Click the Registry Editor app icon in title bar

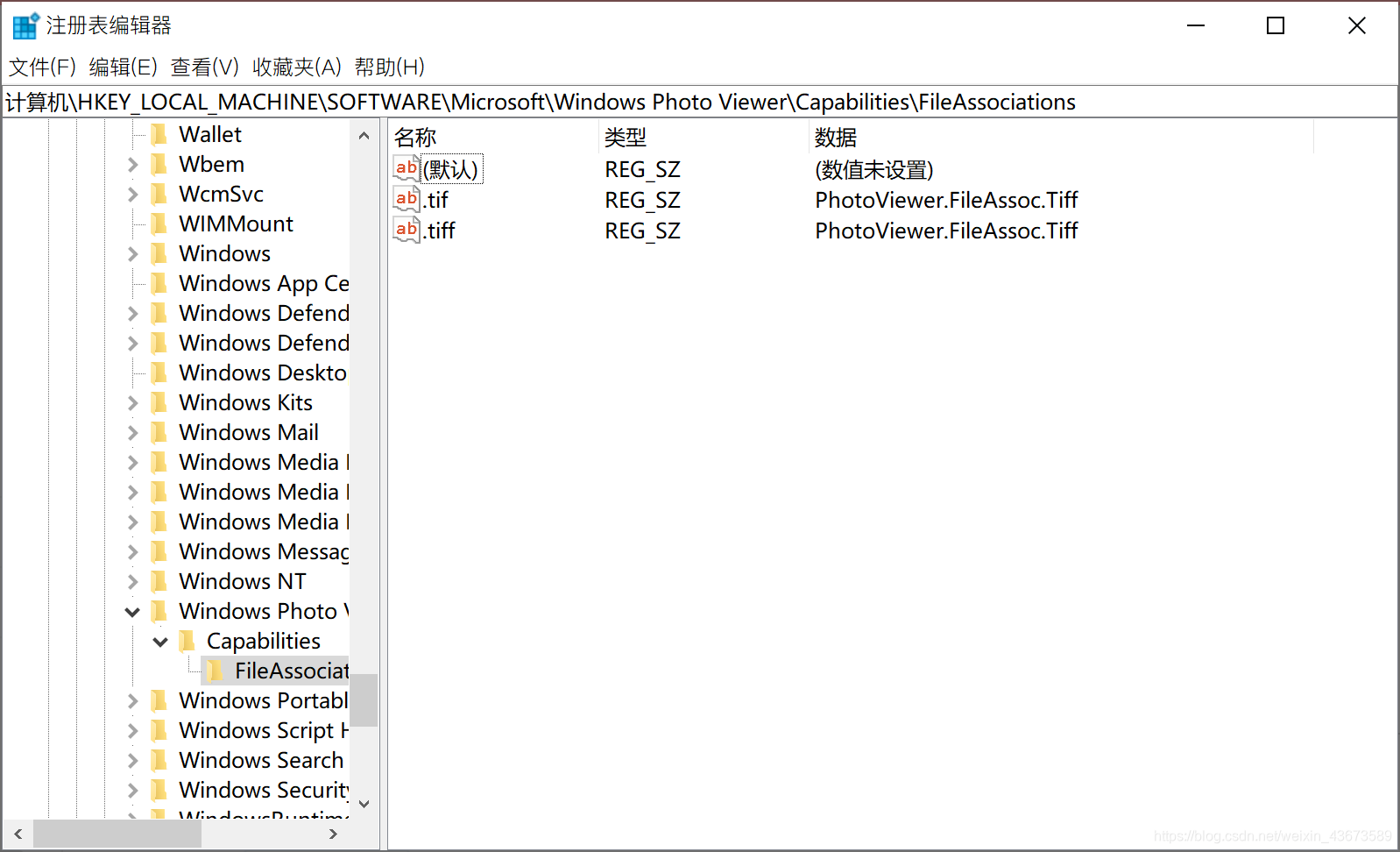pyautogui.click(x=25, y=25)
